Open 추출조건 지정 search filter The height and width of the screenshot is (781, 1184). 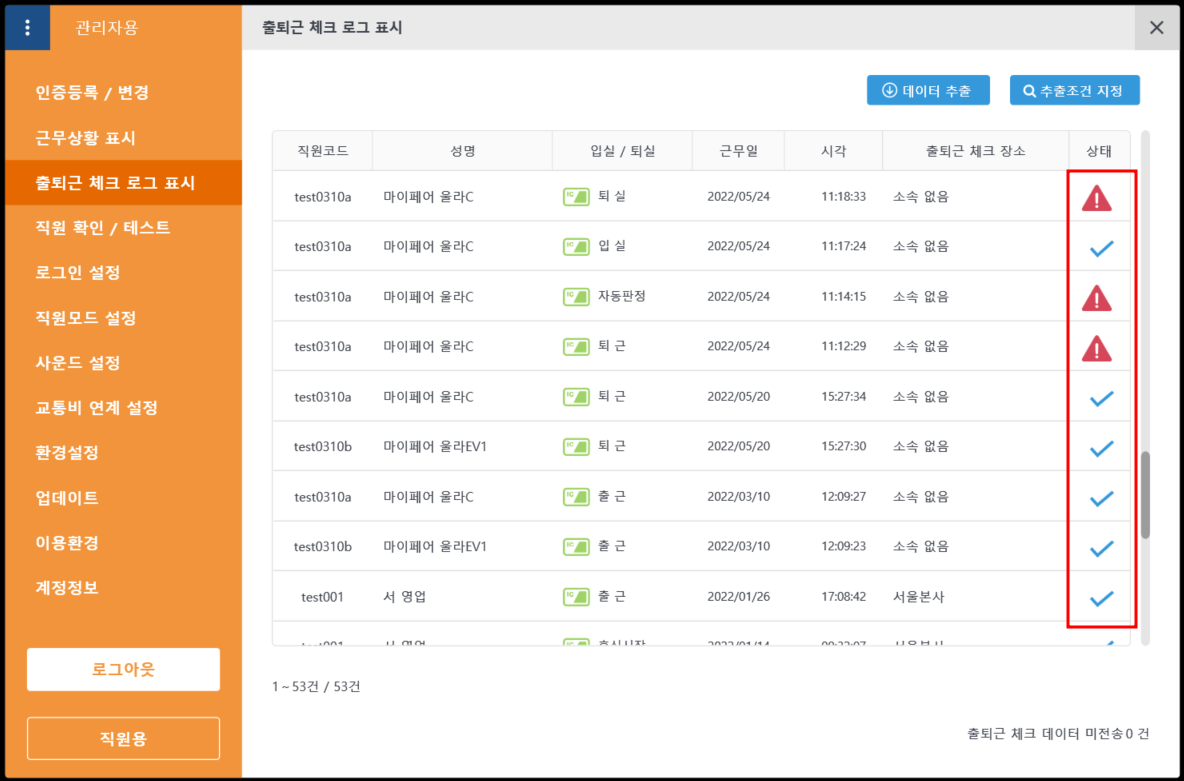click(x=1074, y=91)
